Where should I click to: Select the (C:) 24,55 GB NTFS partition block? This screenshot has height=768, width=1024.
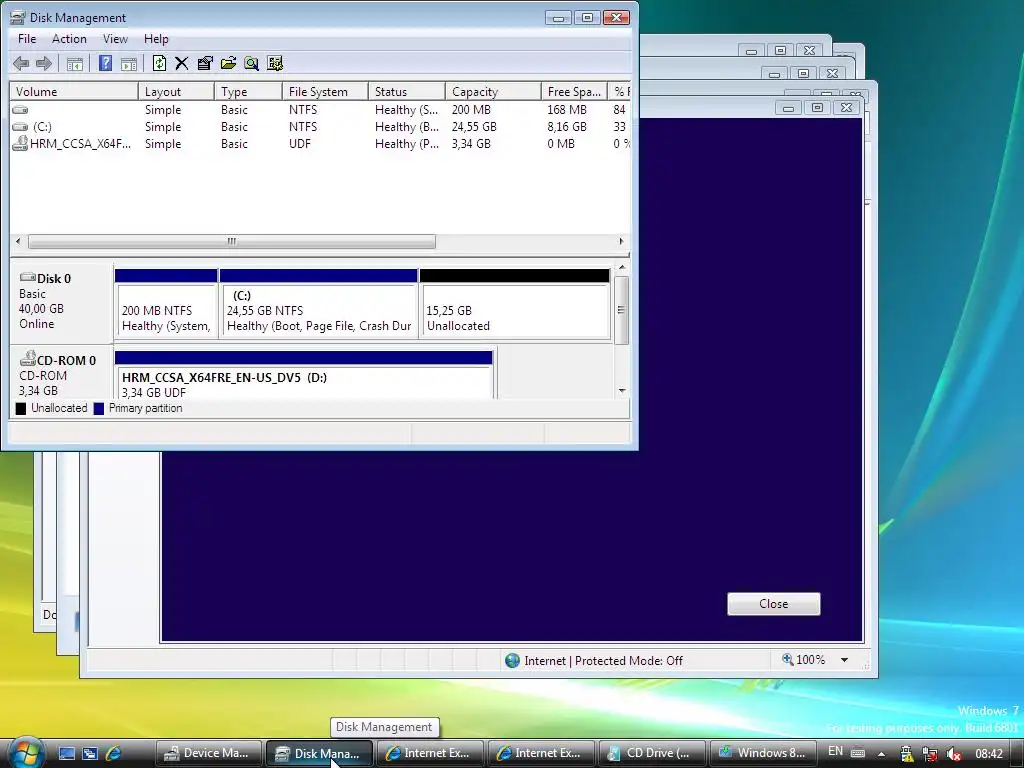click(319, 304)
